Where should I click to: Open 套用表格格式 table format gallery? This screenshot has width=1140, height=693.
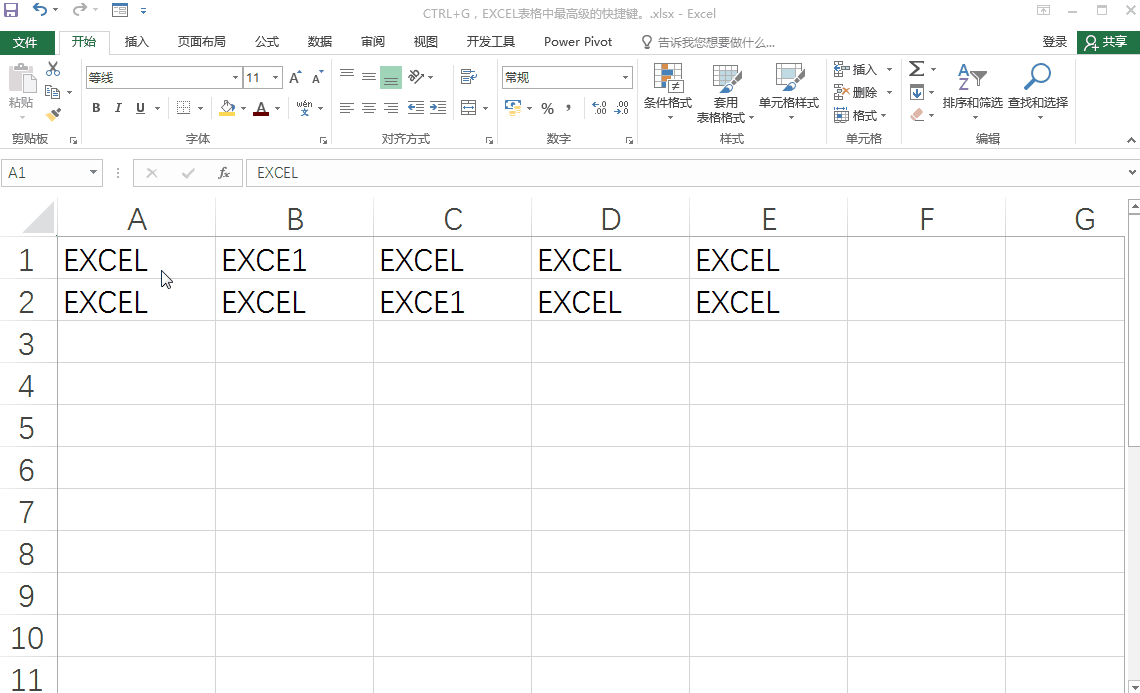pos(726,93)
